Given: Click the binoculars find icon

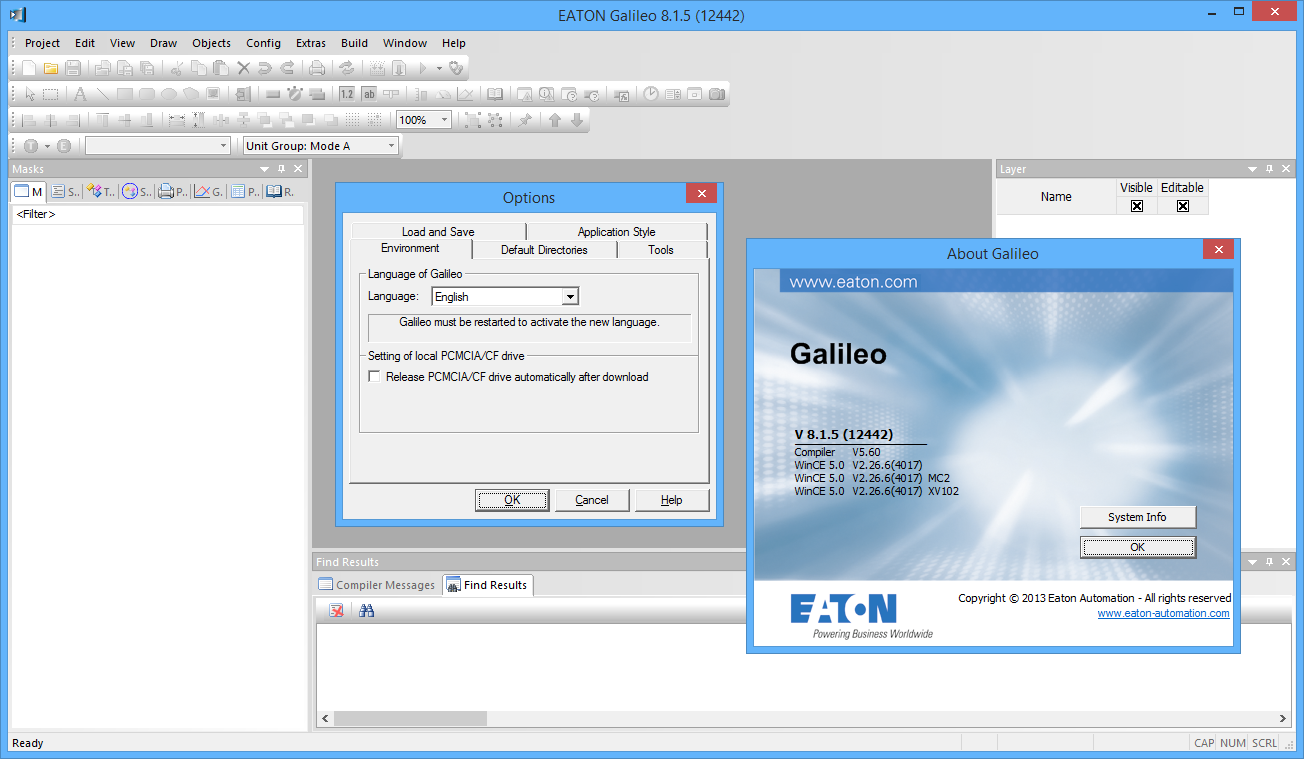Looking at the screenshot, I should point(367,611).
